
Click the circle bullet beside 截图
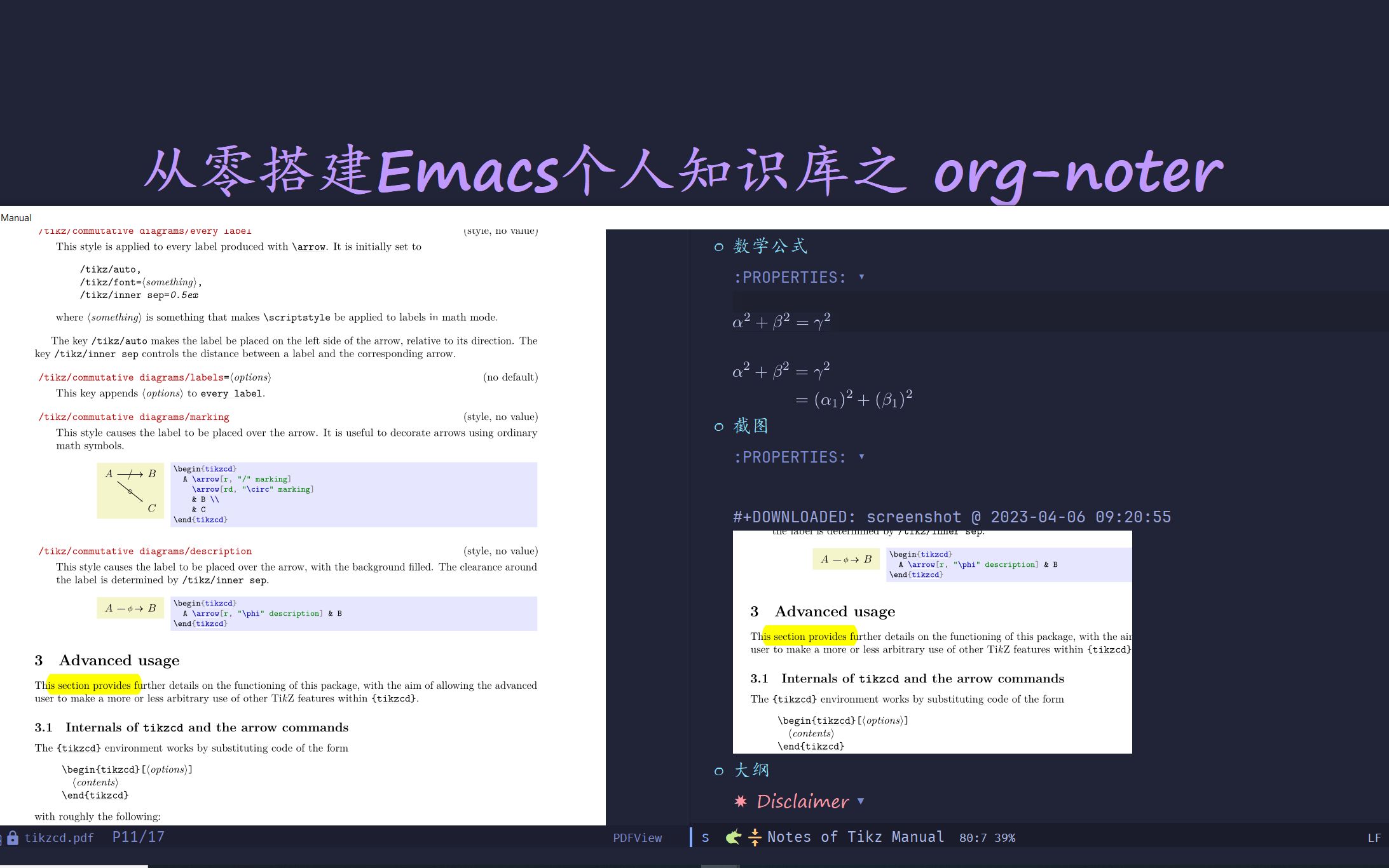click(x=719, y=427)
